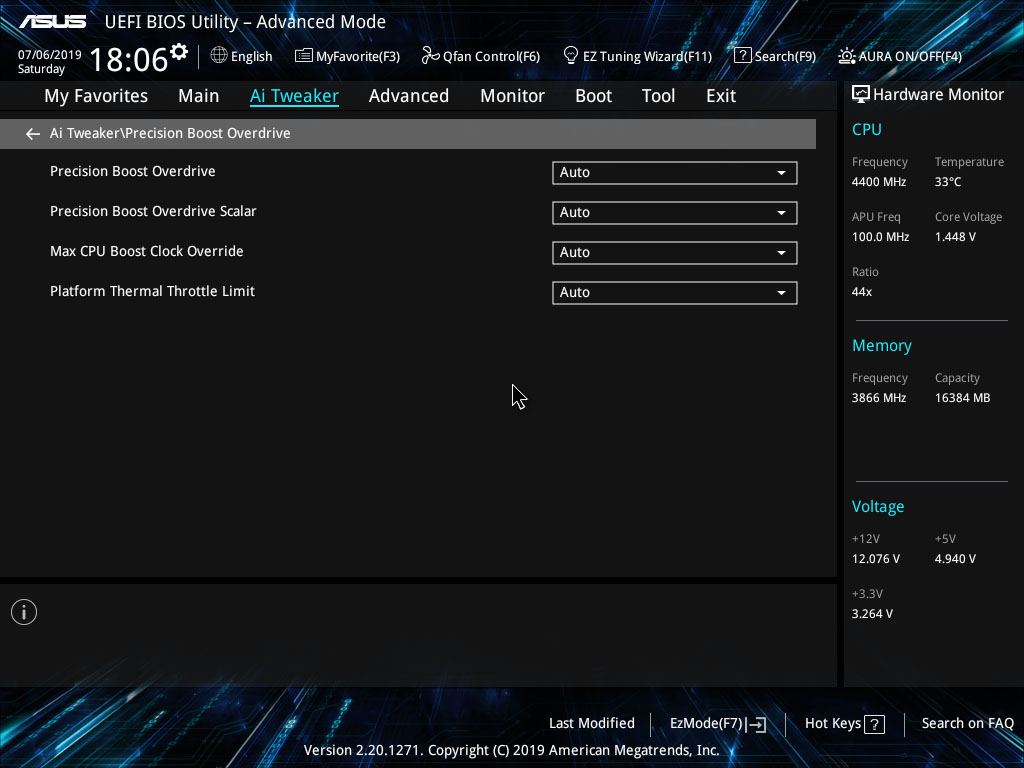Select the Ai Tweaker tab
The image size is (1024, 768).
(x=295, y=96)
